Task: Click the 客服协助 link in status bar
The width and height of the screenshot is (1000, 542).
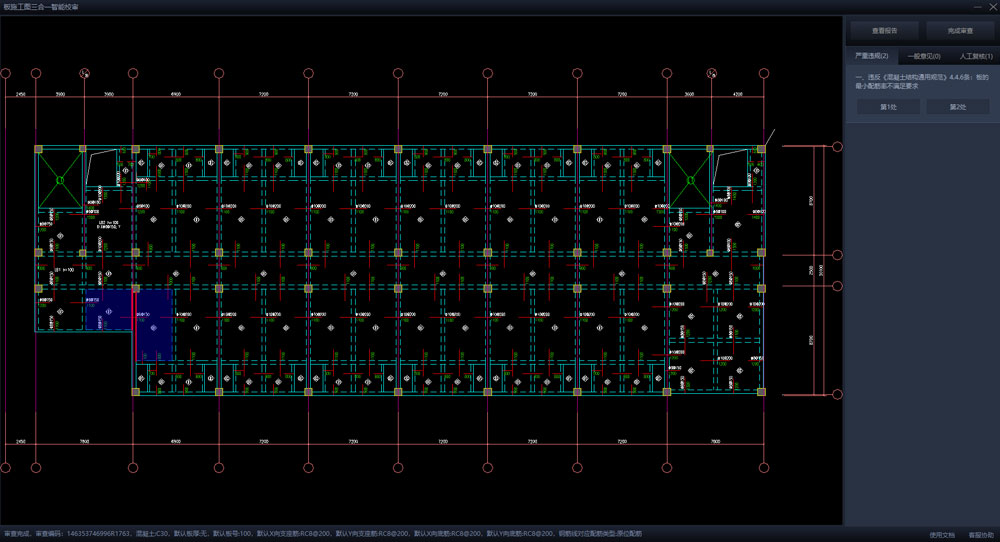Action: 980,534
